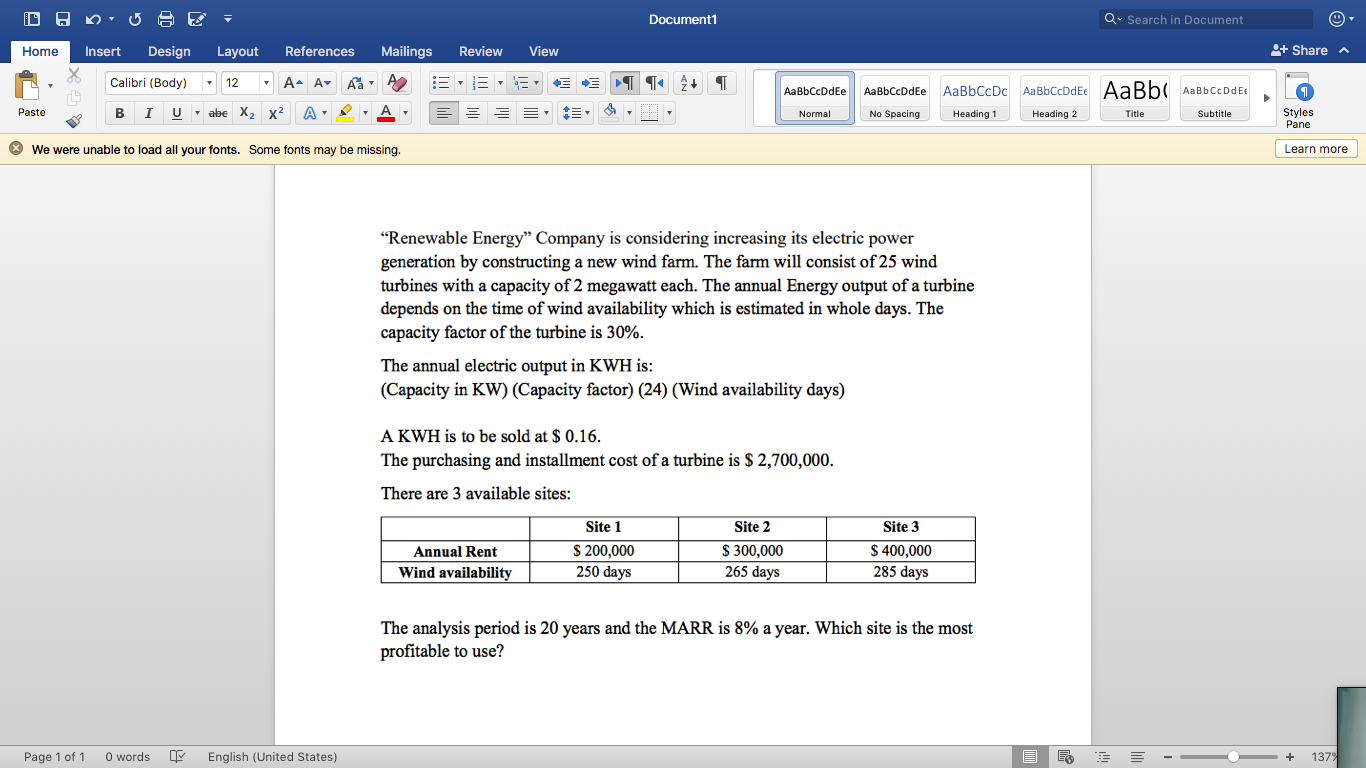Click the Save icon
Viewport: 1366px width, 768px height.
pos(63,18)
